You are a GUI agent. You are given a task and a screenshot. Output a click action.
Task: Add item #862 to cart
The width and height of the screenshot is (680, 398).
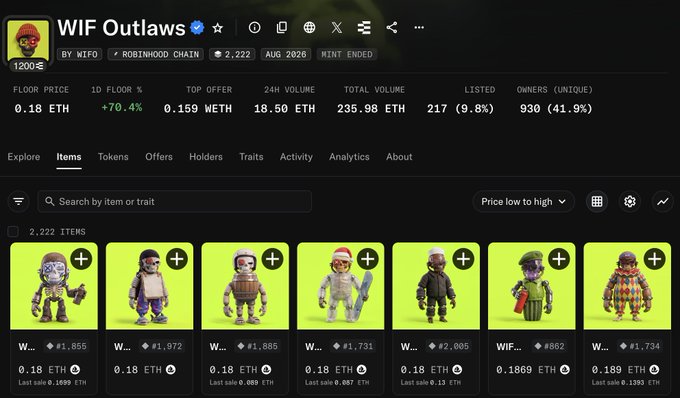pyautogui.click(x=559, y=259)
